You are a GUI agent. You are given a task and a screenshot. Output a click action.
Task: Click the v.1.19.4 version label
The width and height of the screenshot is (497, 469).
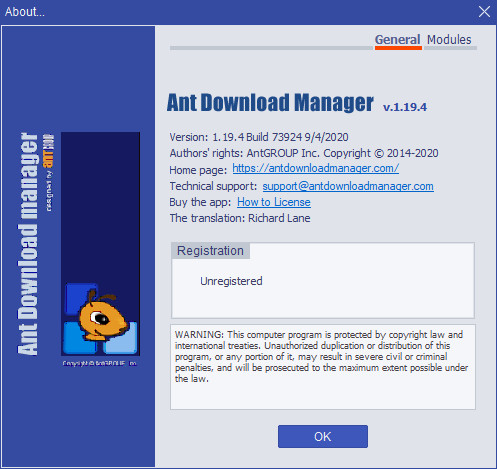405,107
